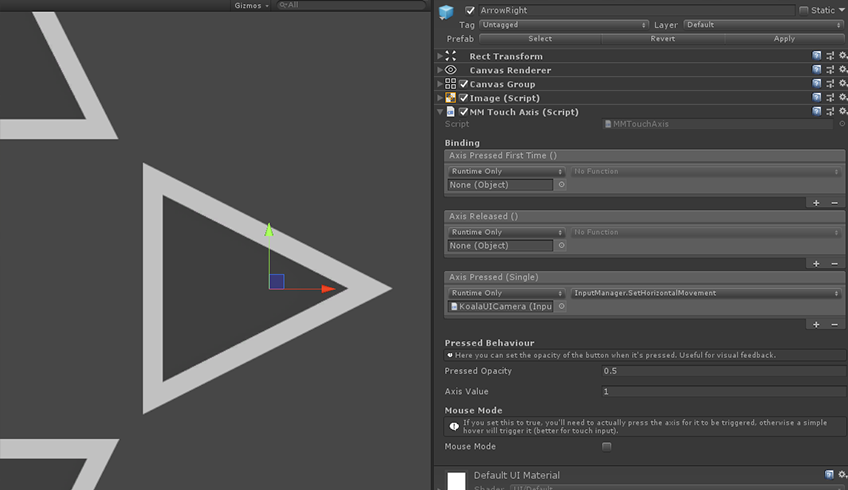848x490 pixels.
Task: Open object picker for Axis Released object
Action: click(x=561, y=246)
